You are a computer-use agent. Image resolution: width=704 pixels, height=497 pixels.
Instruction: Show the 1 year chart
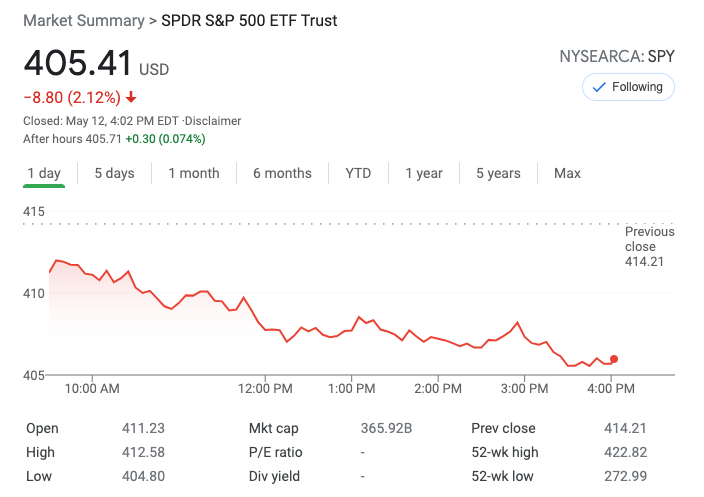click(424, 173)
